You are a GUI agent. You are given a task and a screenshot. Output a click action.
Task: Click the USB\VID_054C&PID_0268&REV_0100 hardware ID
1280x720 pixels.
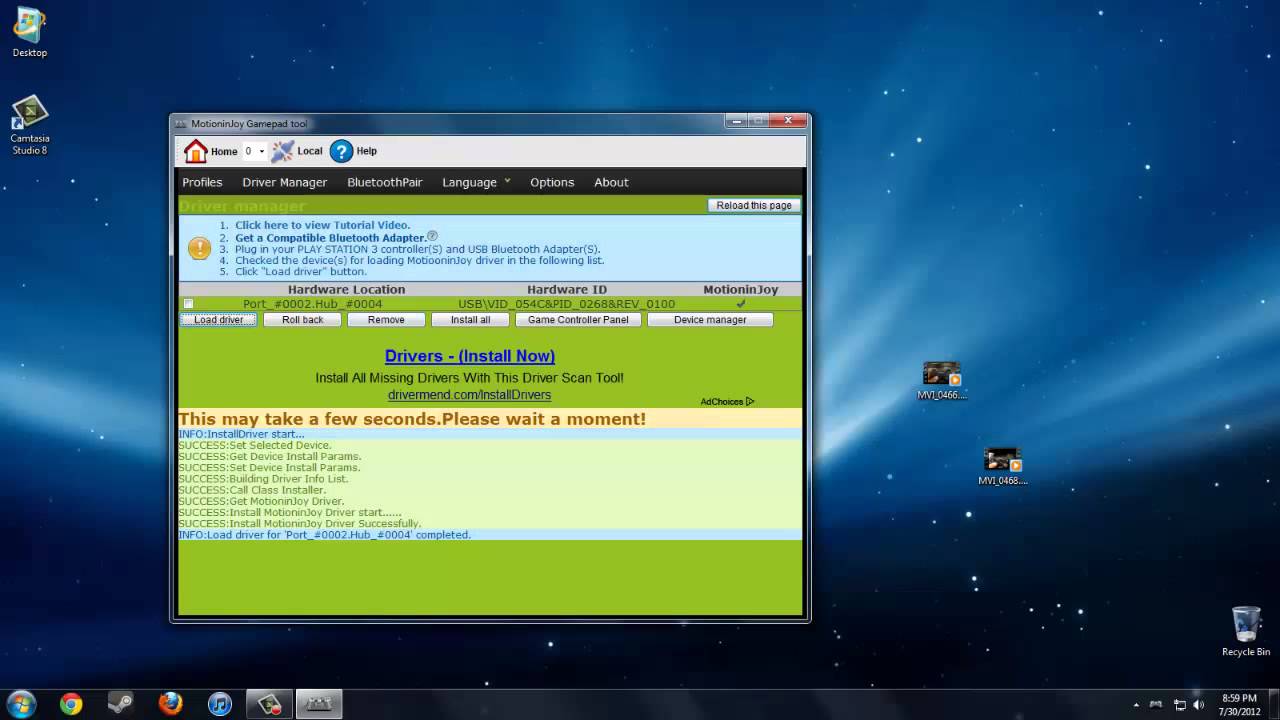[566, 304]
